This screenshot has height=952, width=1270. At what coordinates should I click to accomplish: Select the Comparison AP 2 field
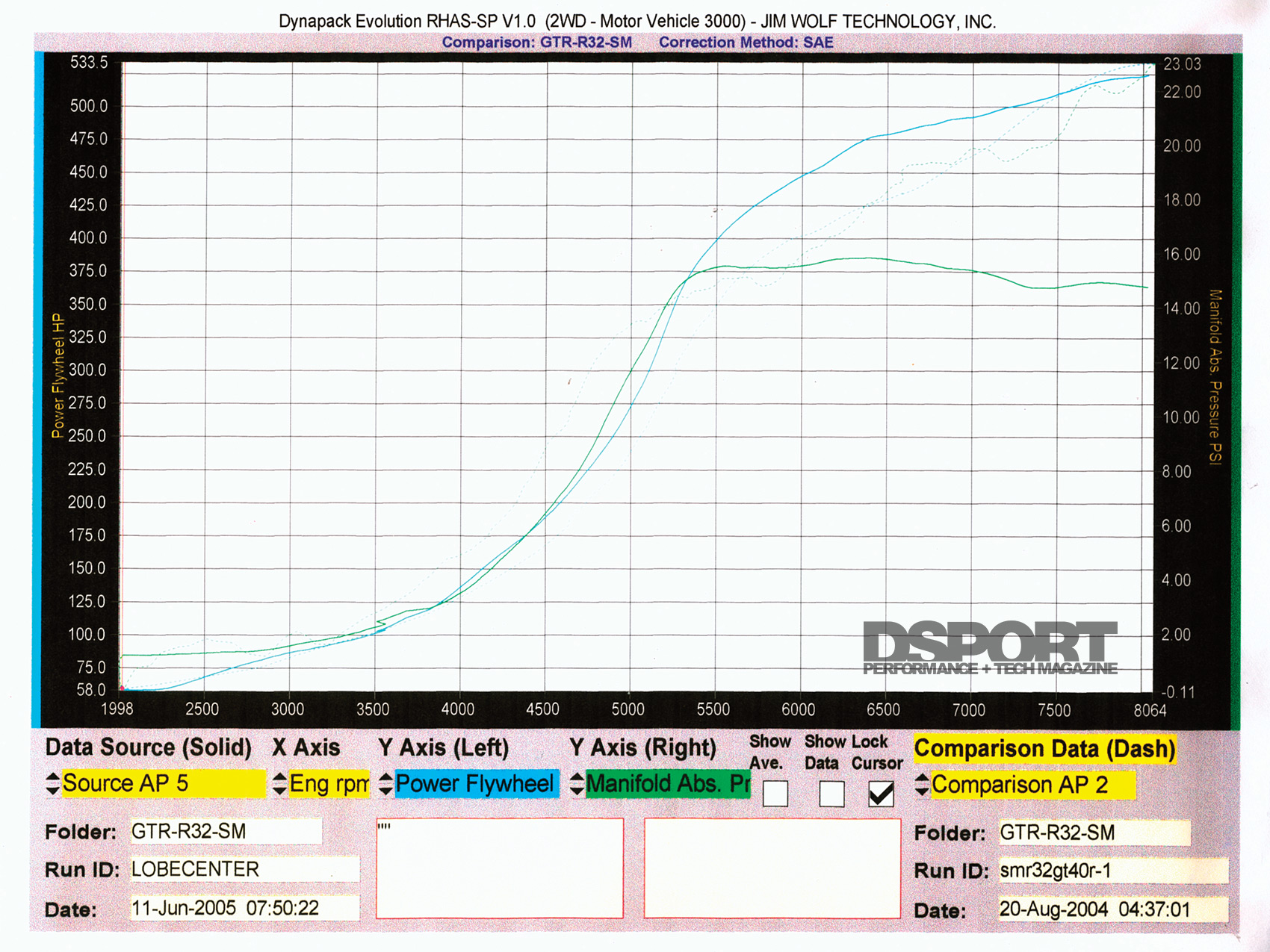(x=1032, y=785)
